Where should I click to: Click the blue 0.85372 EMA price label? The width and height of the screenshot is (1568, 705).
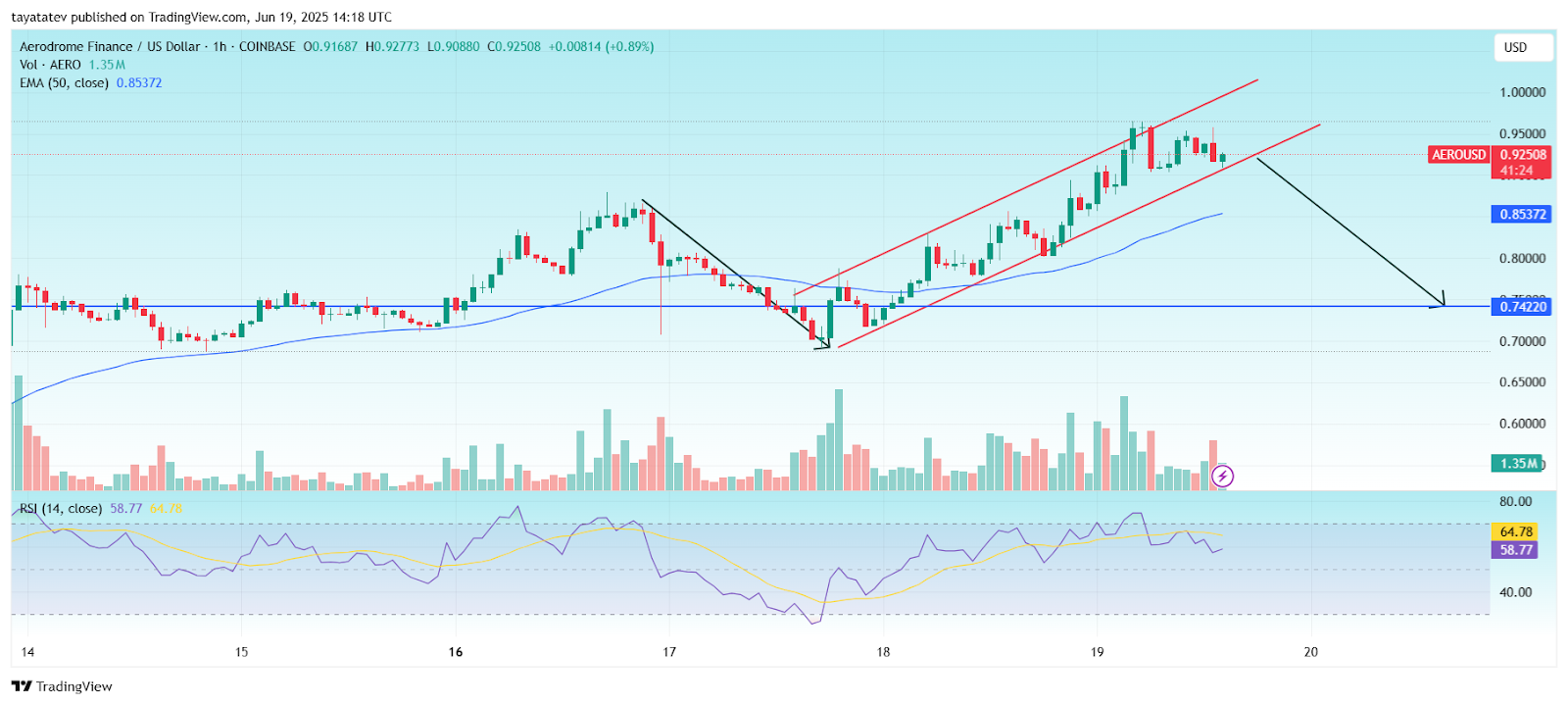1522,214
